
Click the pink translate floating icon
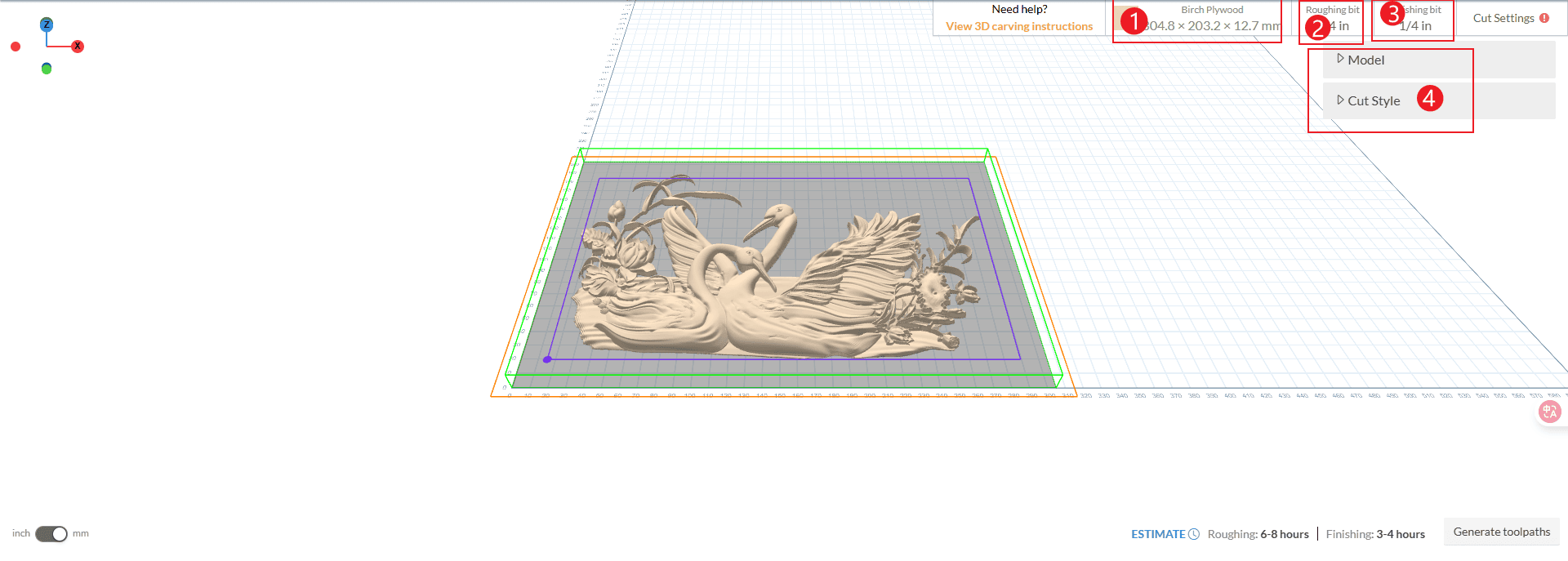[1549, 412]
